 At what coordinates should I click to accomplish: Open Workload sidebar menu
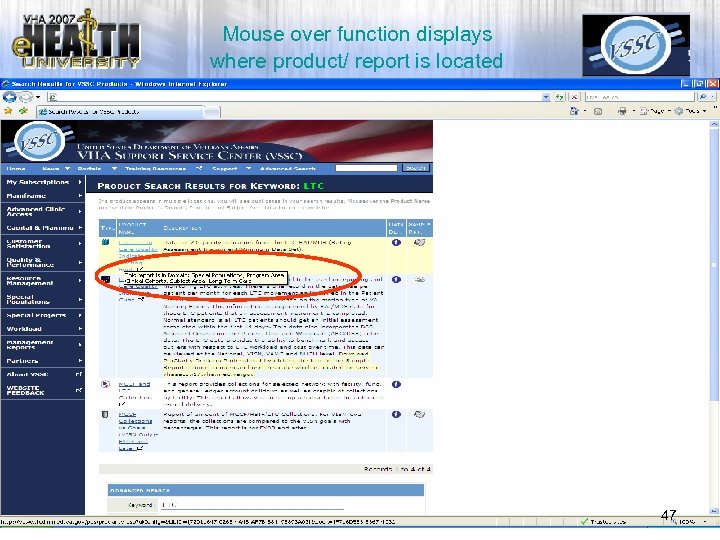pyautogui.click(x=43, y=329)
